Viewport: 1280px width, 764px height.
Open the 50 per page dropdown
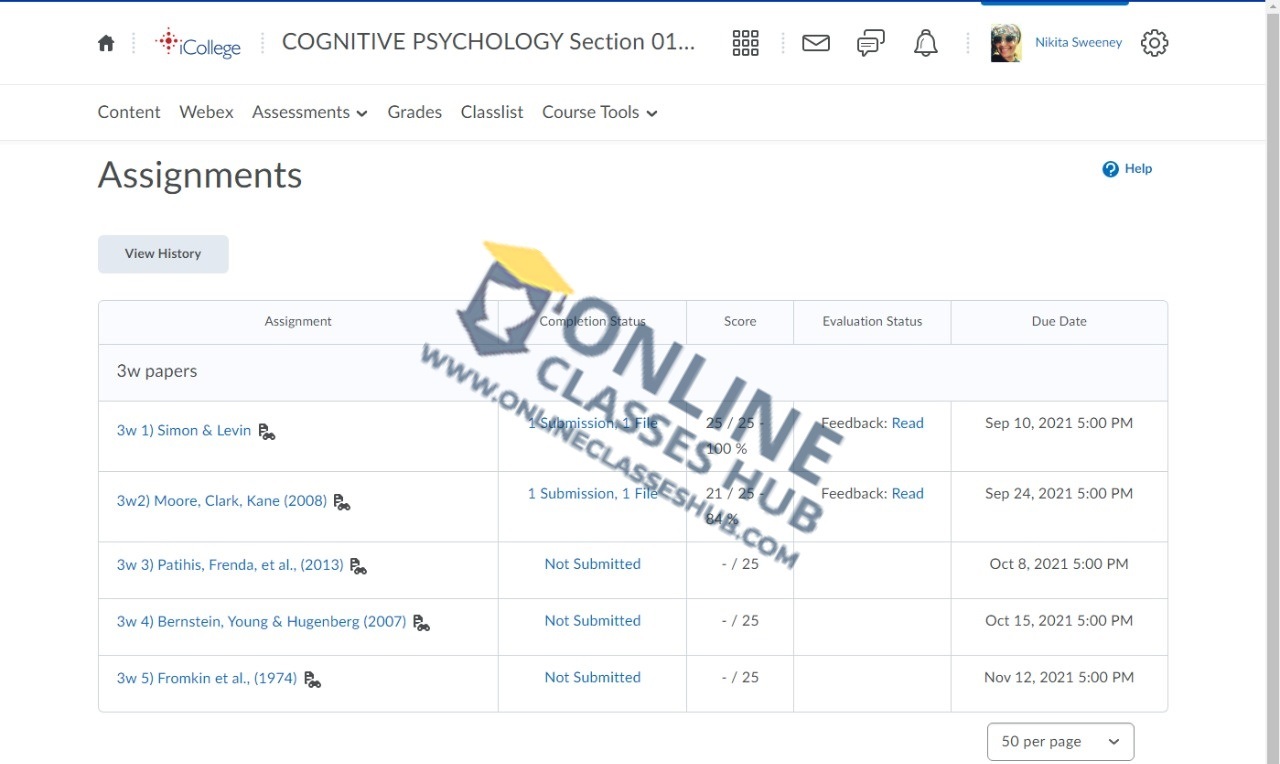(x=1060, y=741)
